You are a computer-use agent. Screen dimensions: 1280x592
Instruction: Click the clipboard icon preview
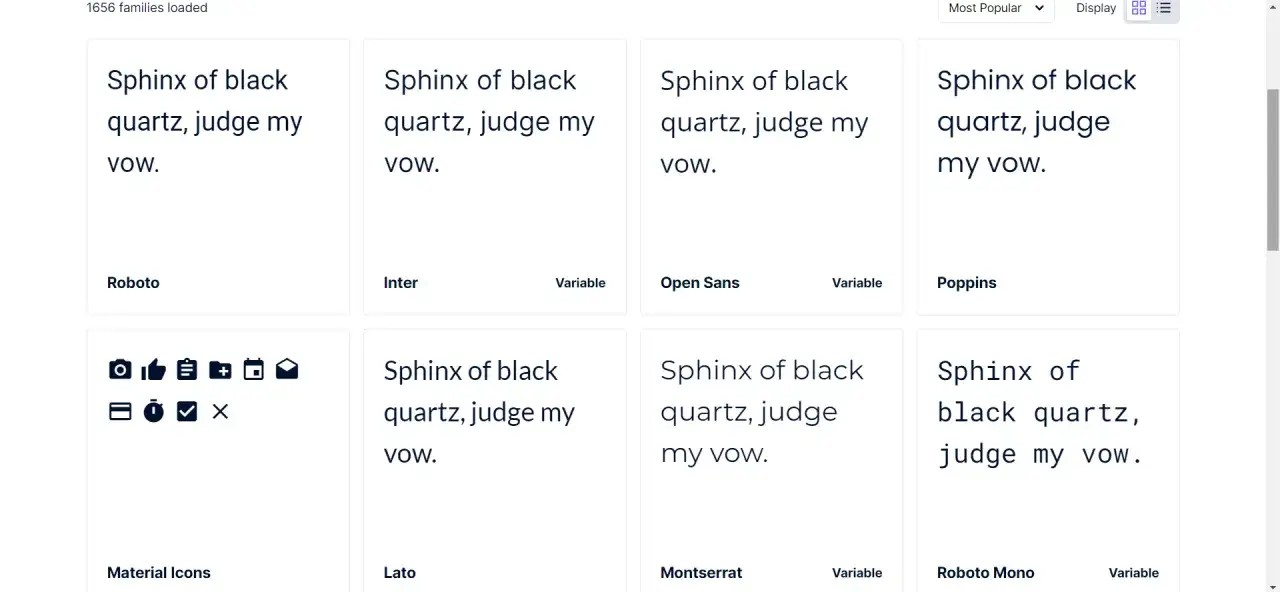(187, 370)
